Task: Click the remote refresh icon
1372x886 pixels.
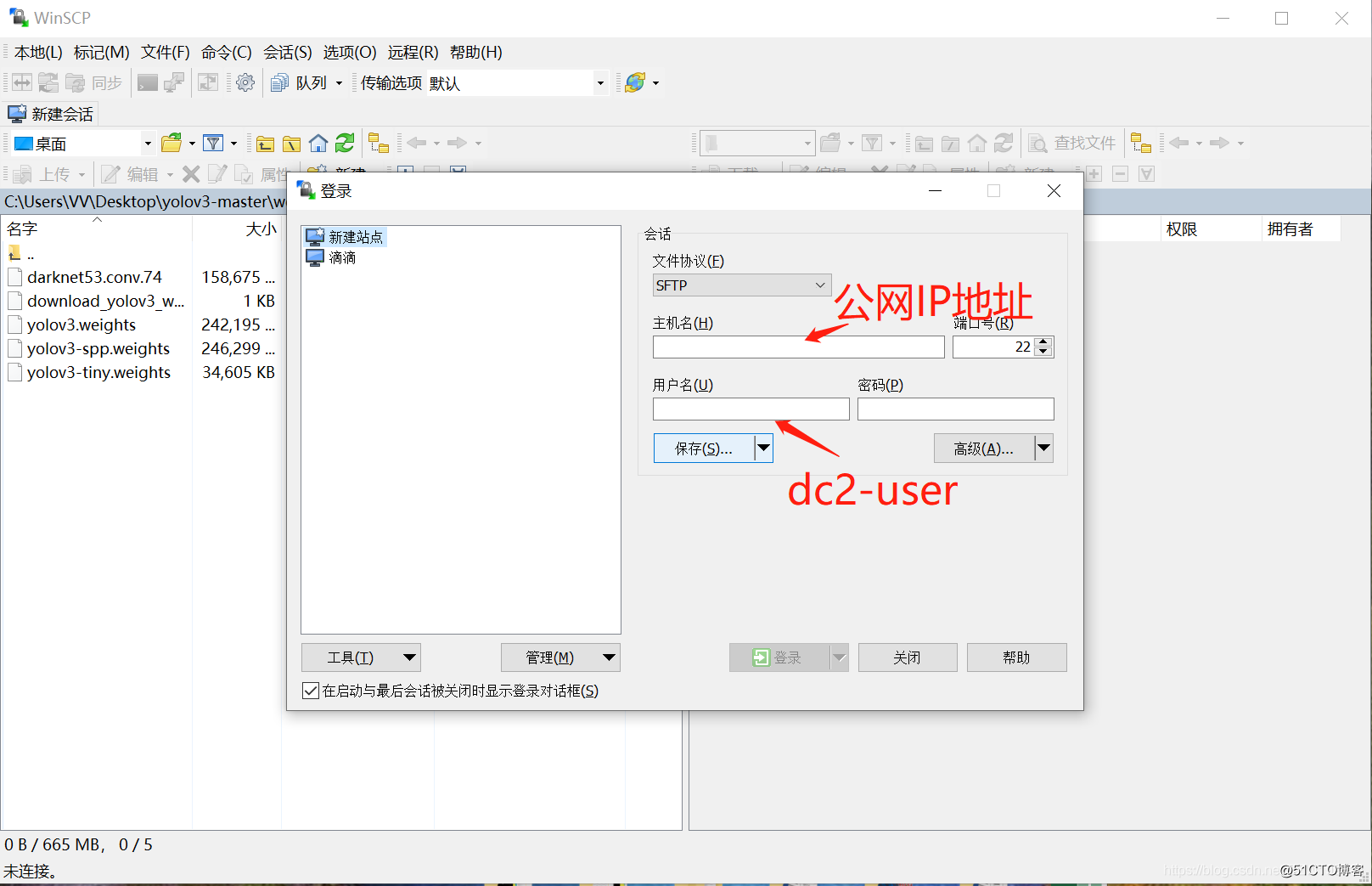Action: click(1004, 143)
